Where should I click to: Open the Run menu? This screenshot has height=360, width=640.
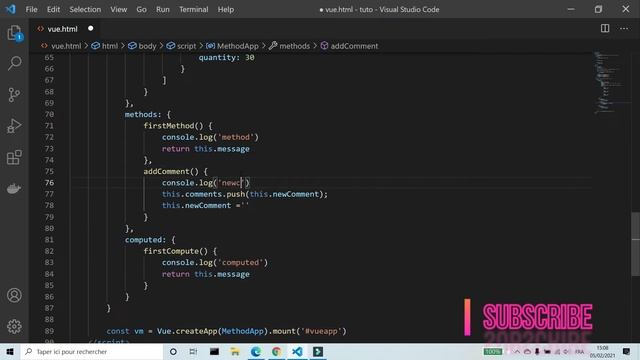(162, 9)
